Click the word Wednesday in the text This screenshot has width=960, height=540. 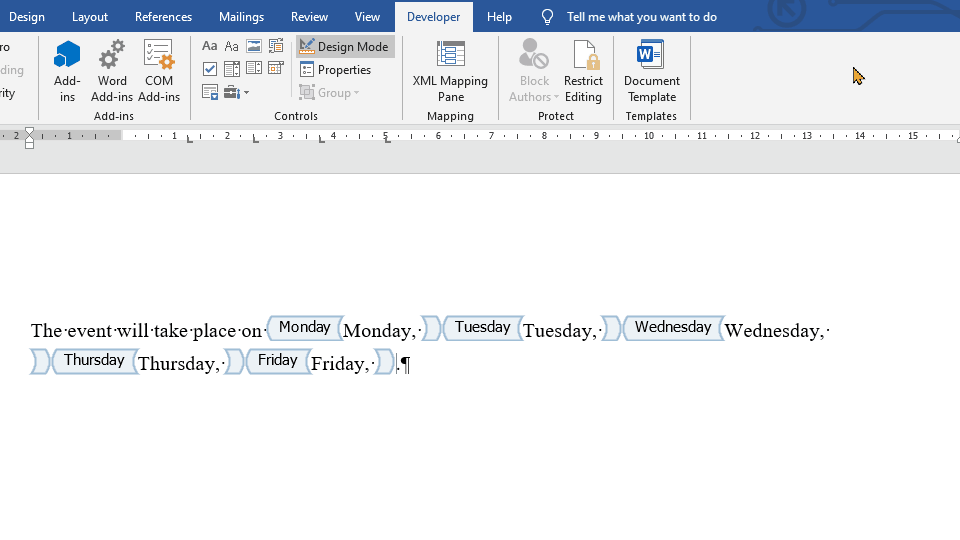point(772,331)
